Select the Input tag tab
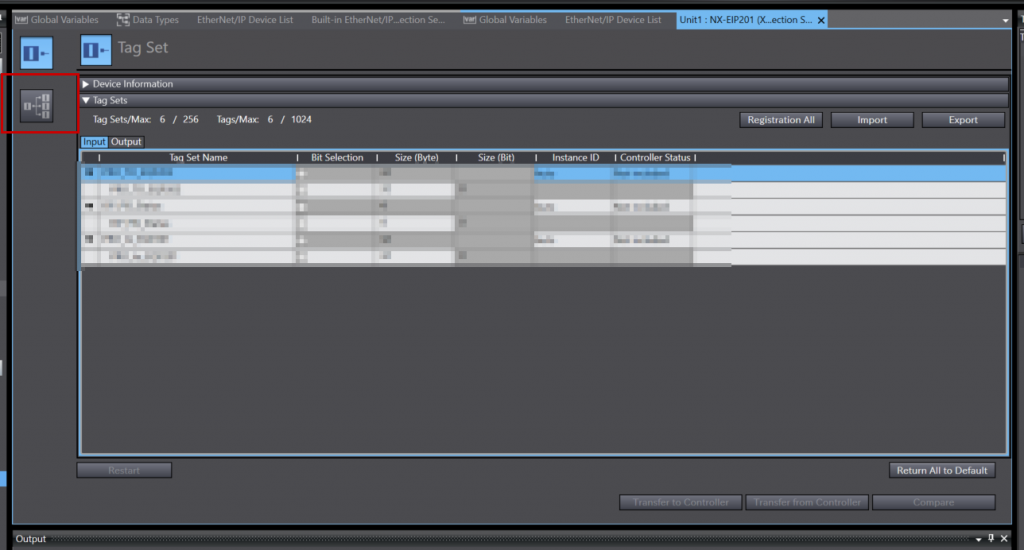1024x550 pixels. (x=94, y=142)
